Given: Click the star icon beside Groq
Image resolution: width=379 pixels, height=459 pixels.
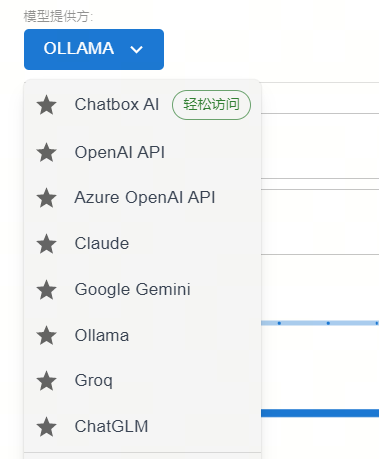Looking at the screenshot, I should (x=46, y=381).
